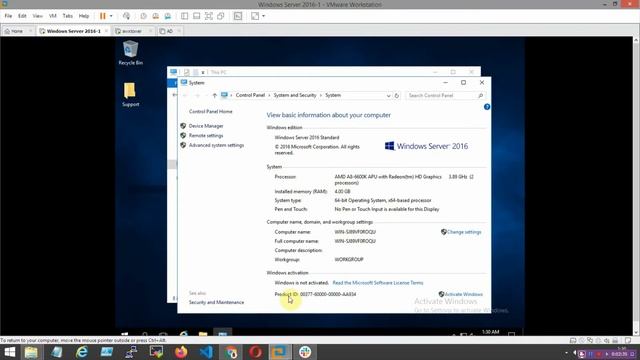Toggle the thumbnail bar view icon
The width and height of the screenshot is (640, 360).
[196, 16]
